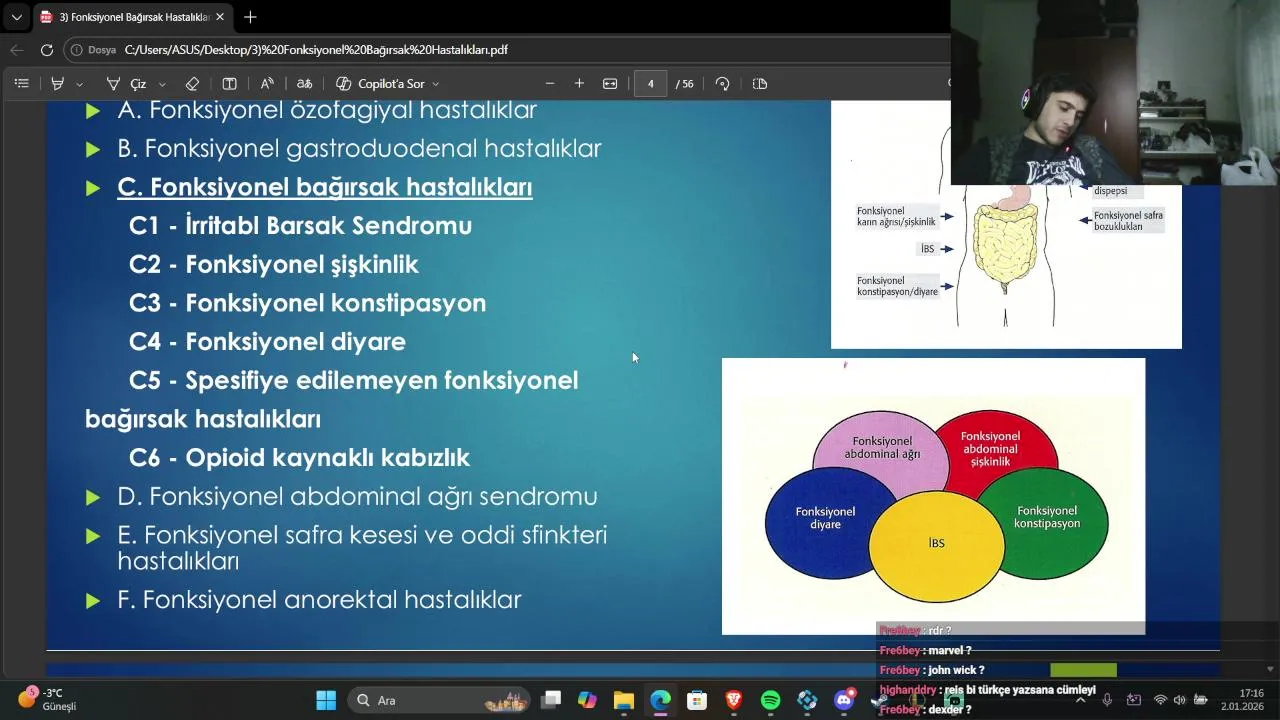Image resolution: width=1280 pixels, height=720 pixels.
Task: Switch to Microsoft Edge on the taskbar
Action: (660, 700)
